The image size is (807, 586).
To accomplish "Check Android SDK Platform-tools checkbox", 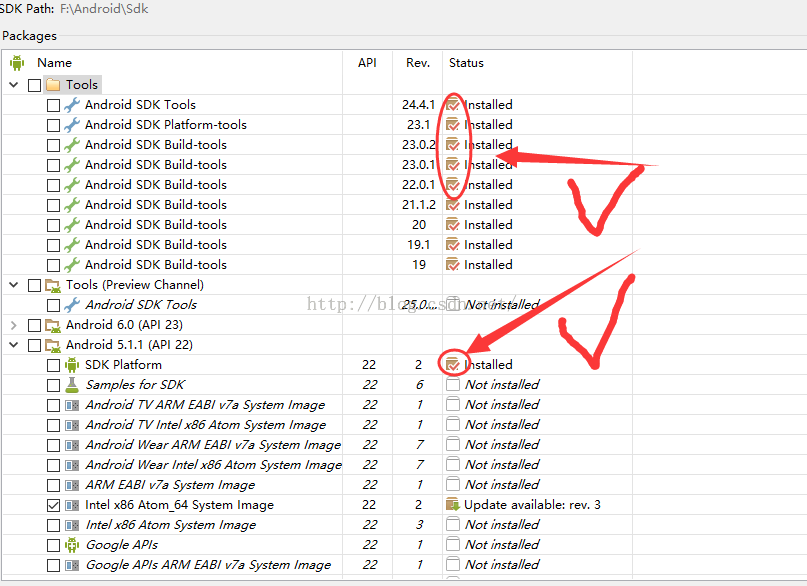I will (53, 125).
